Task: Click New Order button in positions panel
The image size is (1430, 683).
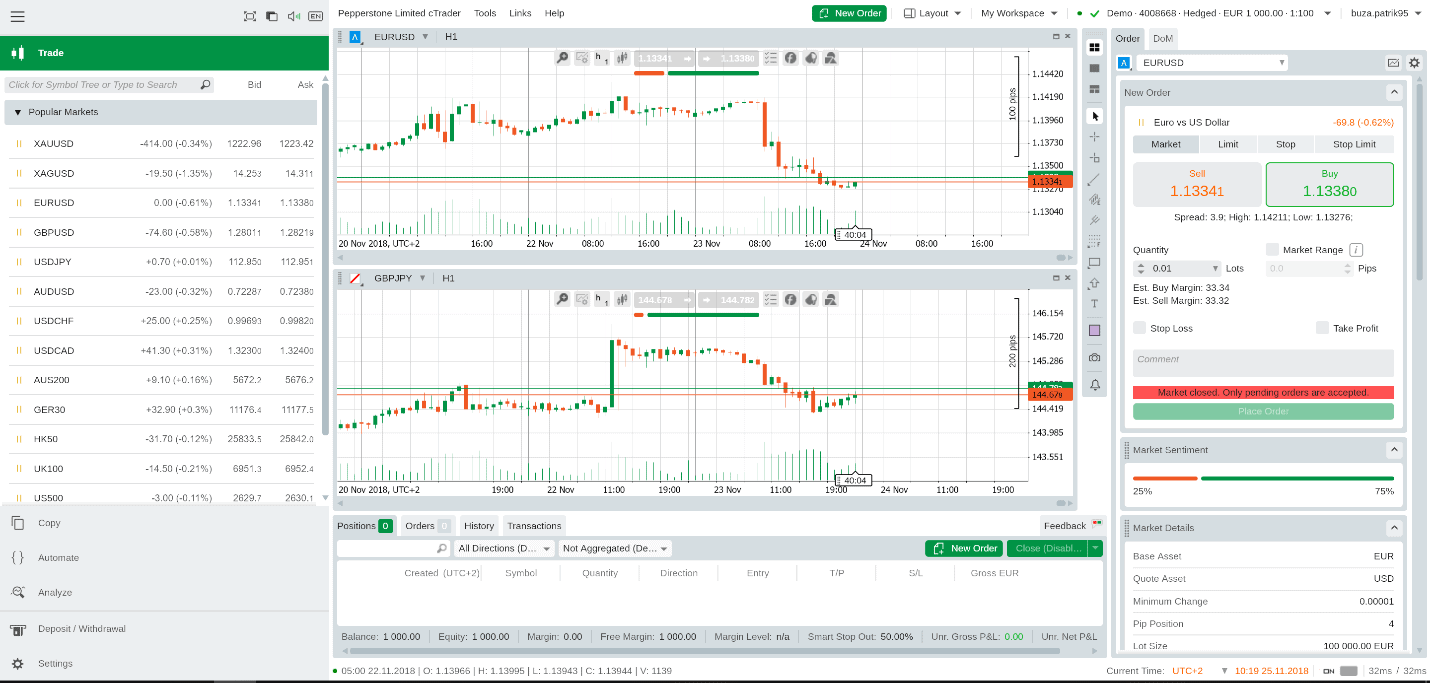Action: (964, 548)
